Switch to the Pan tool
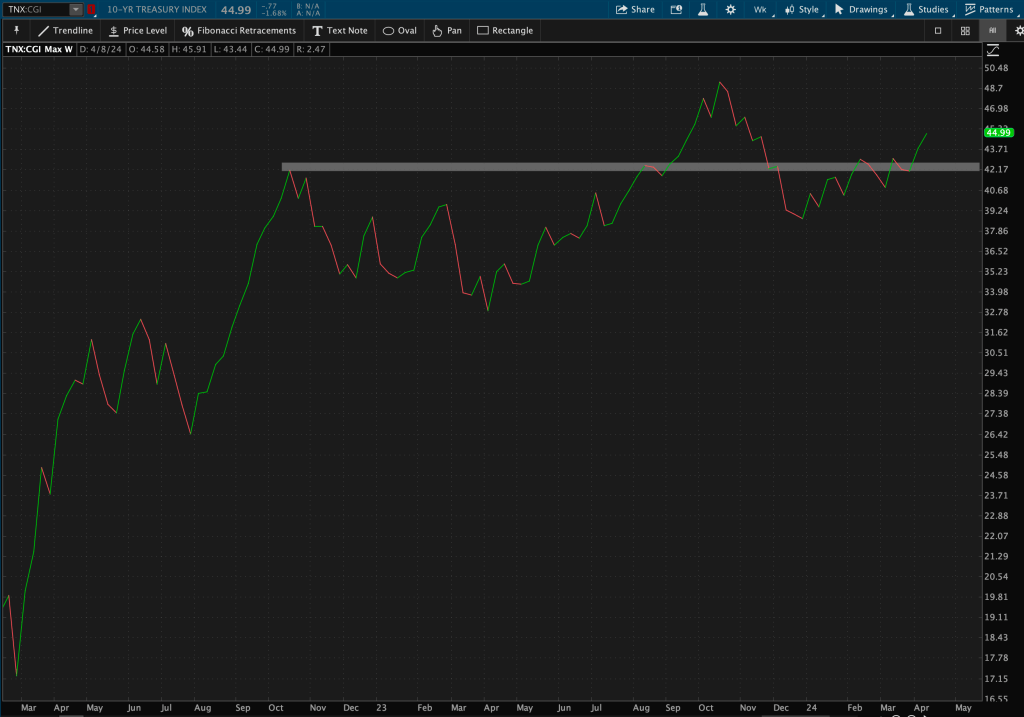The height and width of the screenshot is (717, 1024). coord(446,30)
